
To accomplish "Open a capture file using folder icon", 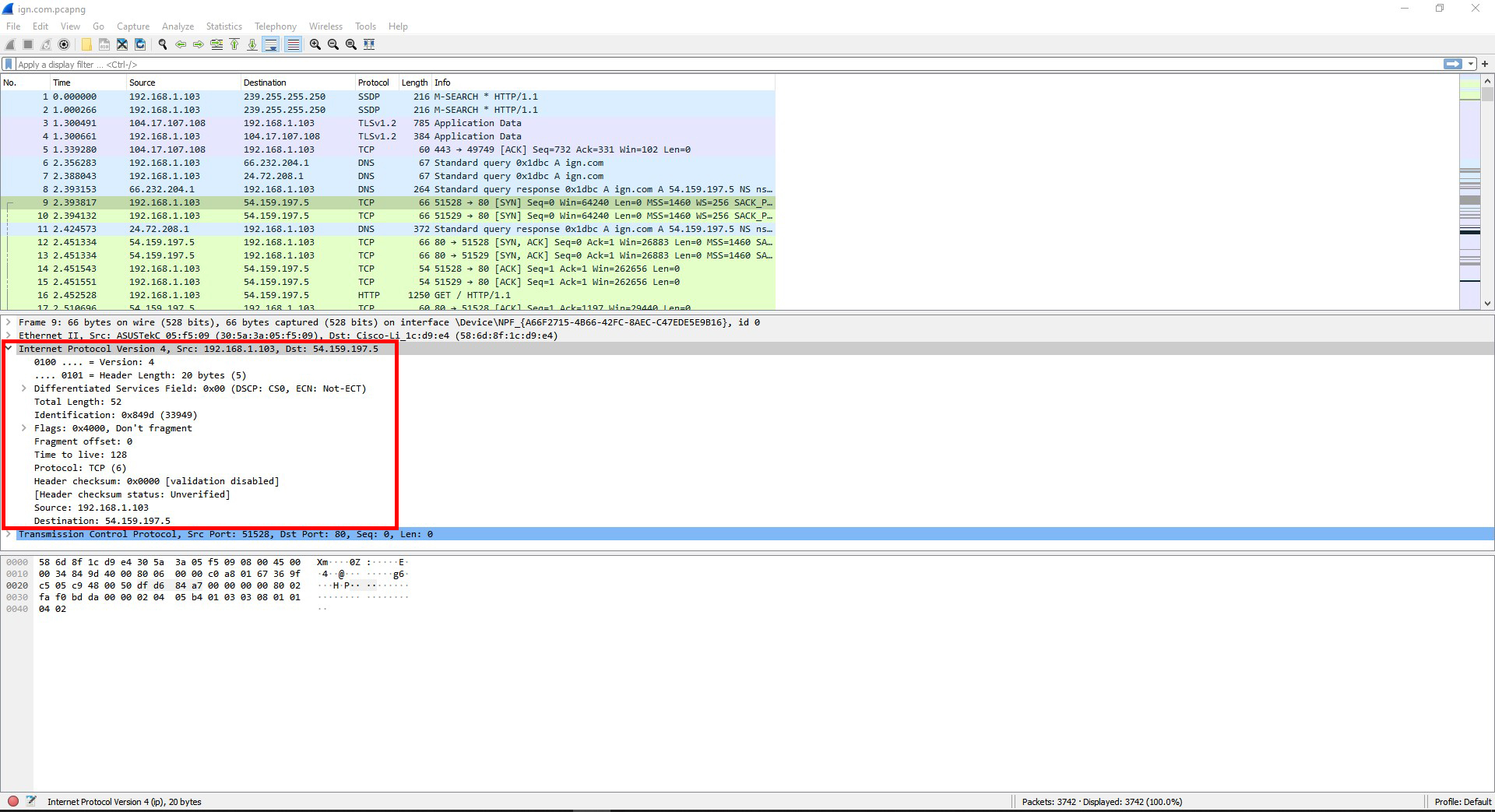I will point(86,44).
